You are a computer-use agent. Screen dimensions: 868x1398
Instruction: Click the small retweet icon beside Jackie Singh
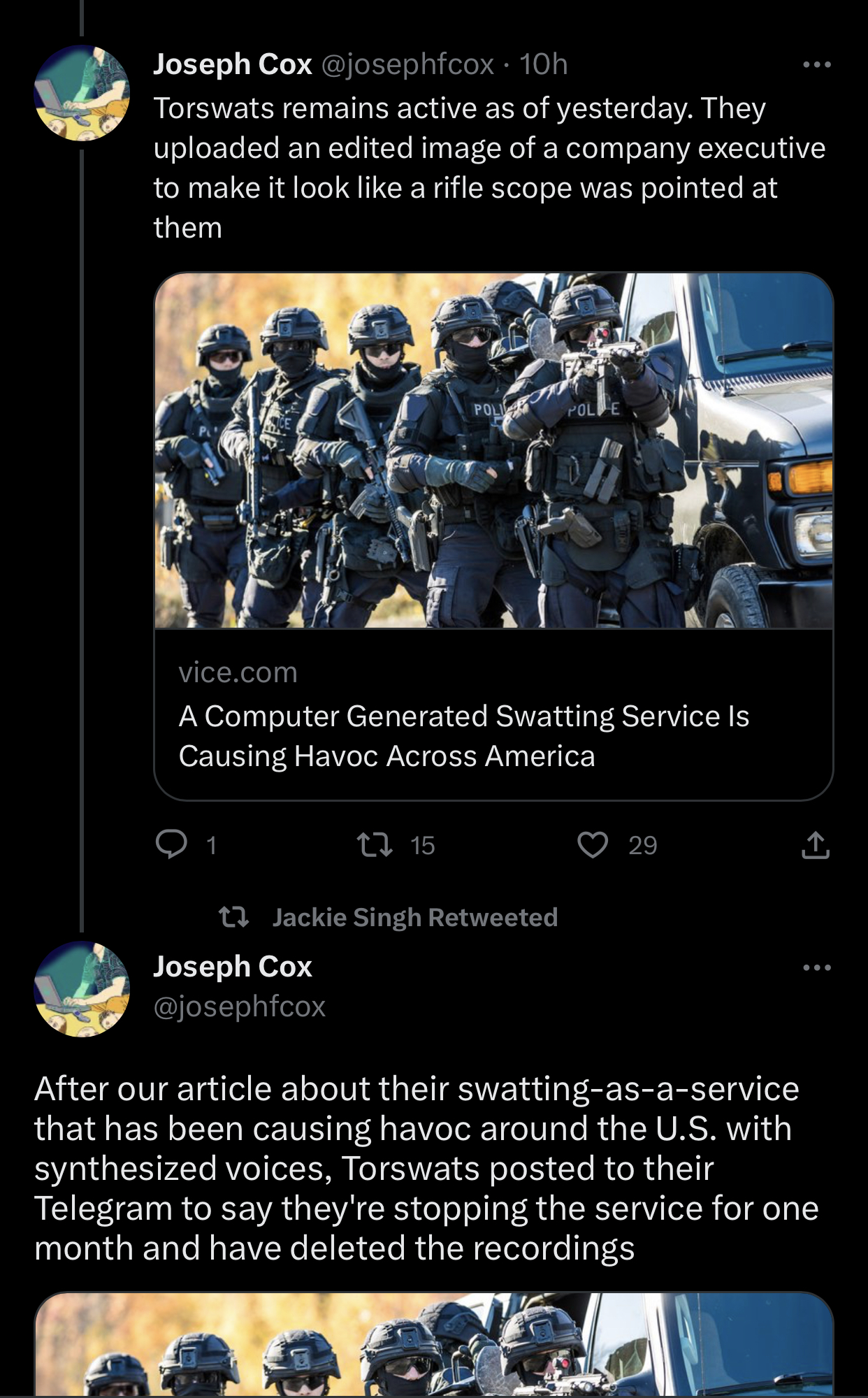click(x=233, y=917)
